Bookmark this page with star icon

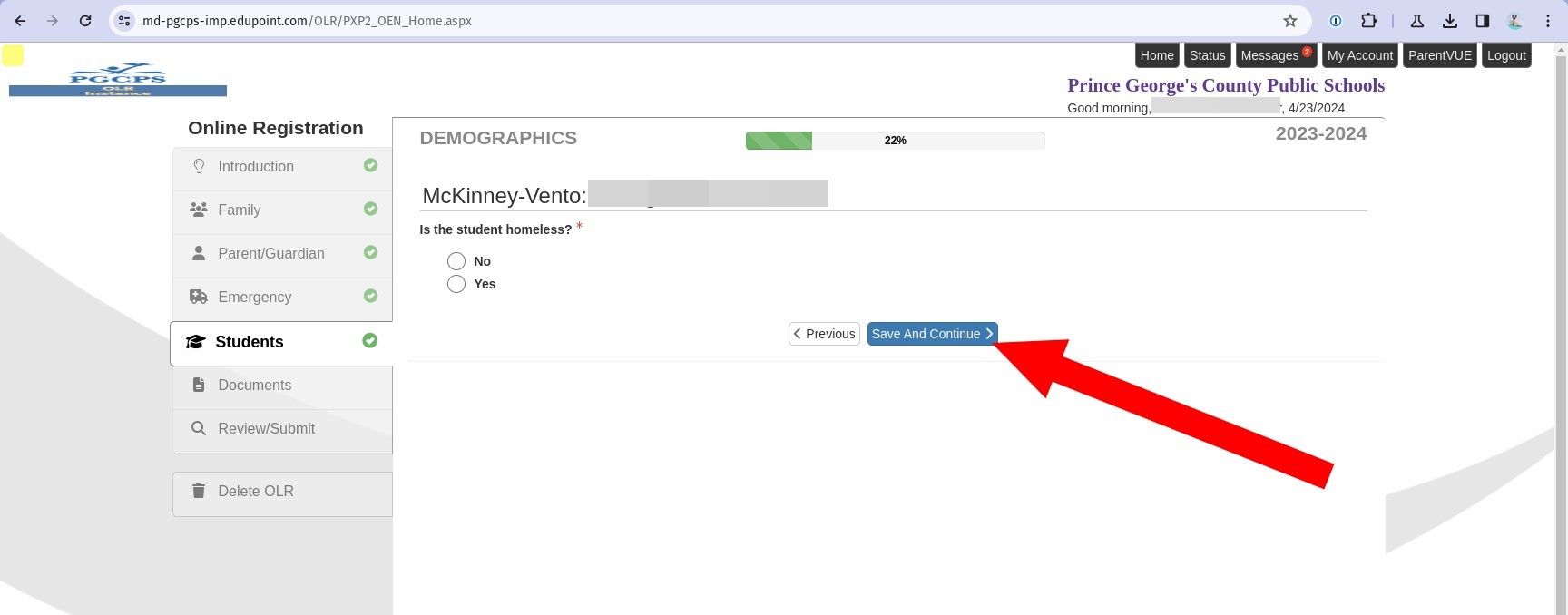1289,21
